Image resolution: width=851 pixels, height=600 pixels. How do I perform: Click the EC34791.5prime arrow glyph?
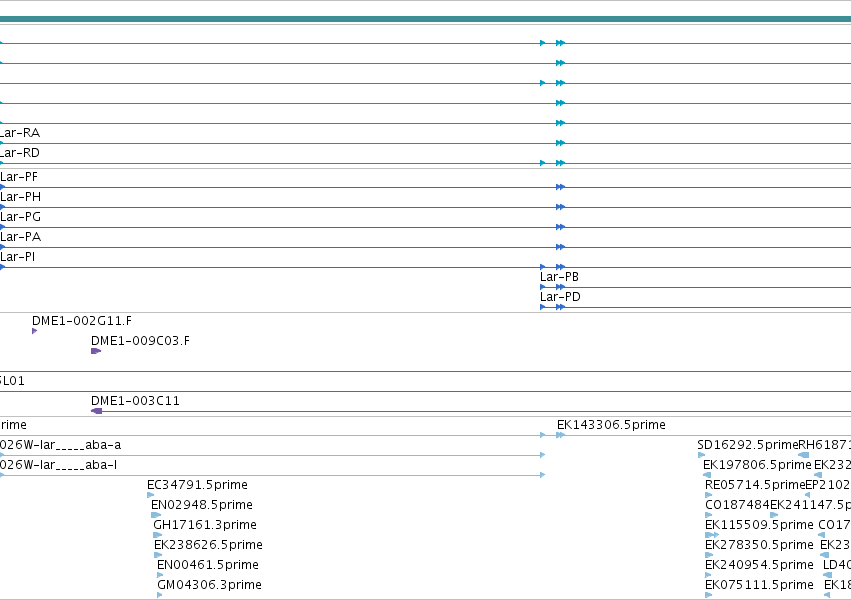tap(150, 495)
